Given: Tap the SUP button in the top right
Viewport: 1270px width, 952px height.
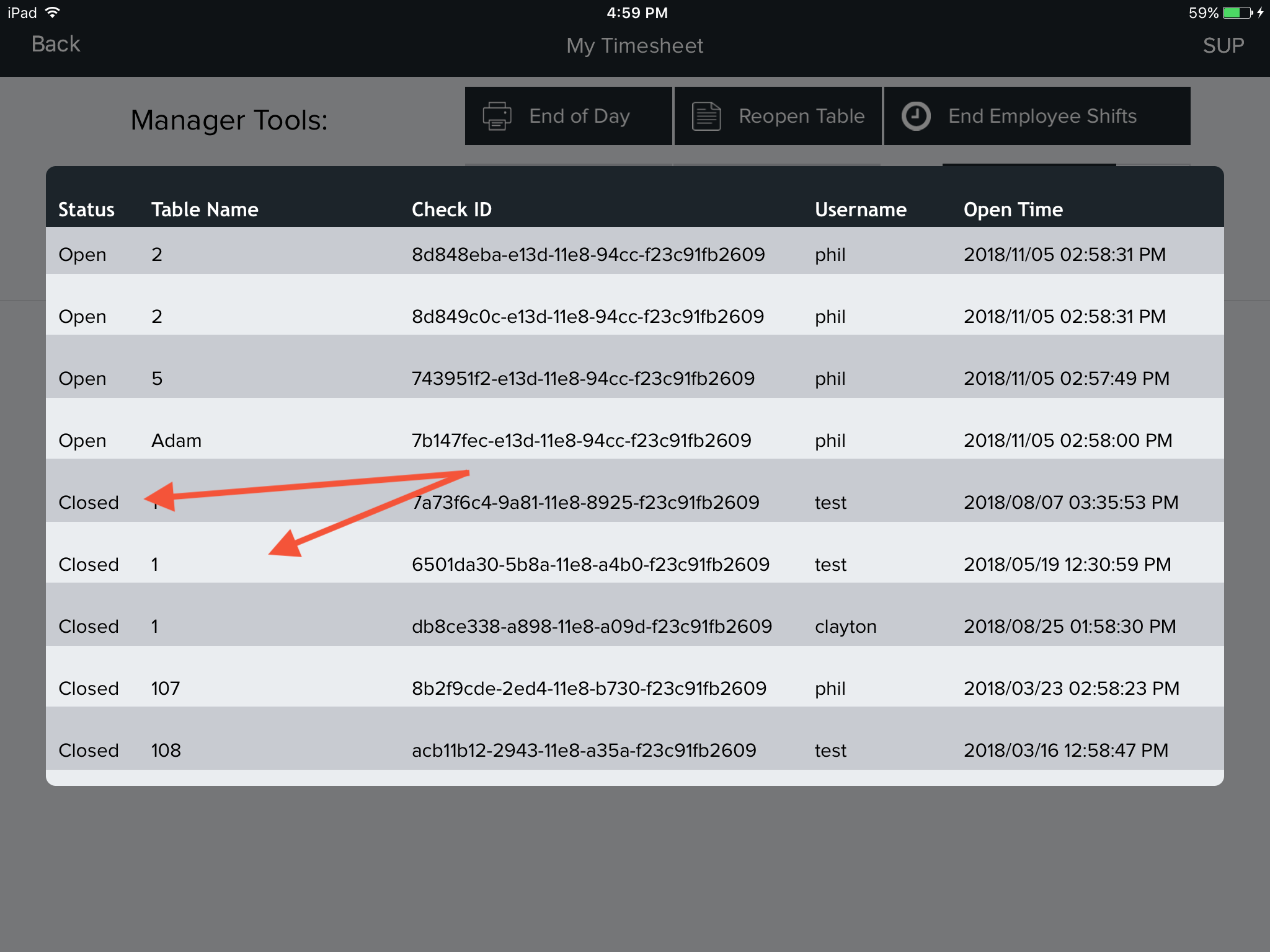Looking at the screenshot, I should 1223,45.
